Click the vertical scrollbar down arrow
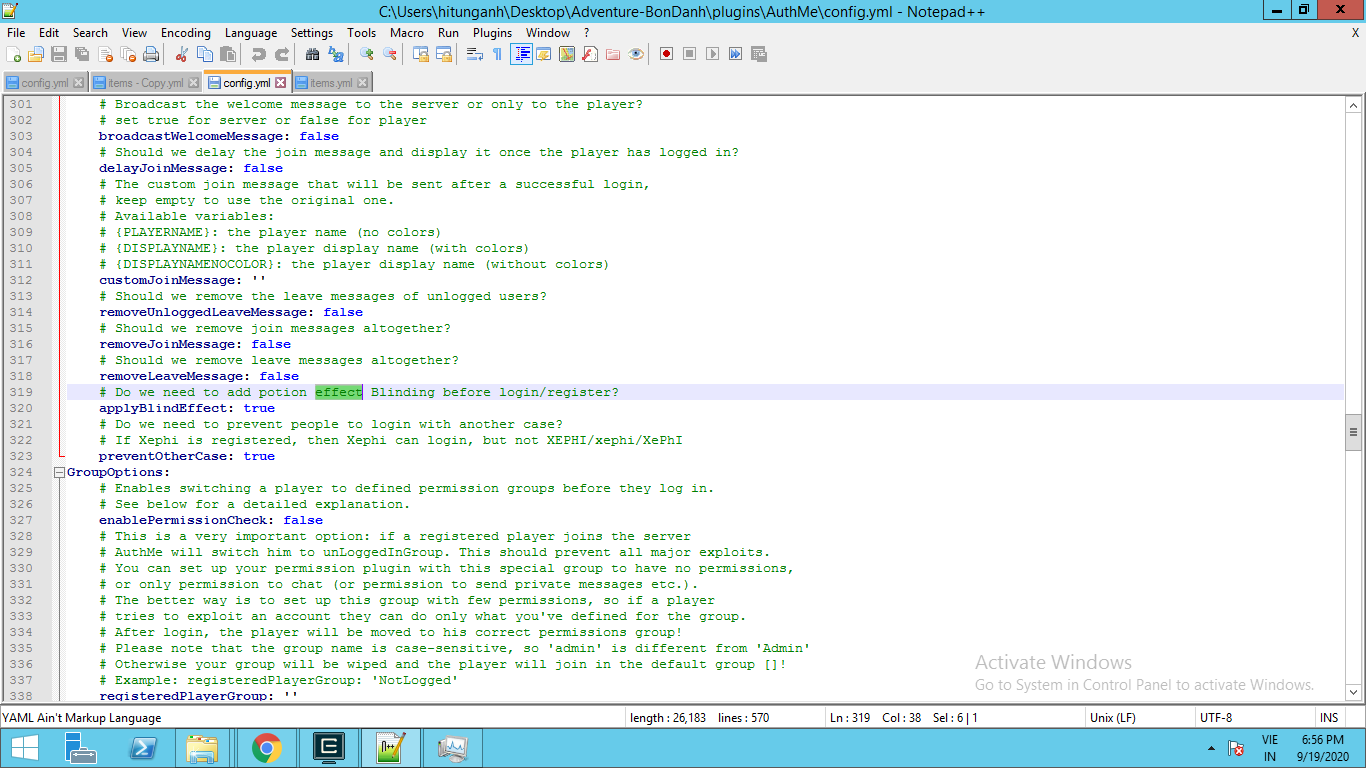 pyautogui.click(x=1354, y=692)
